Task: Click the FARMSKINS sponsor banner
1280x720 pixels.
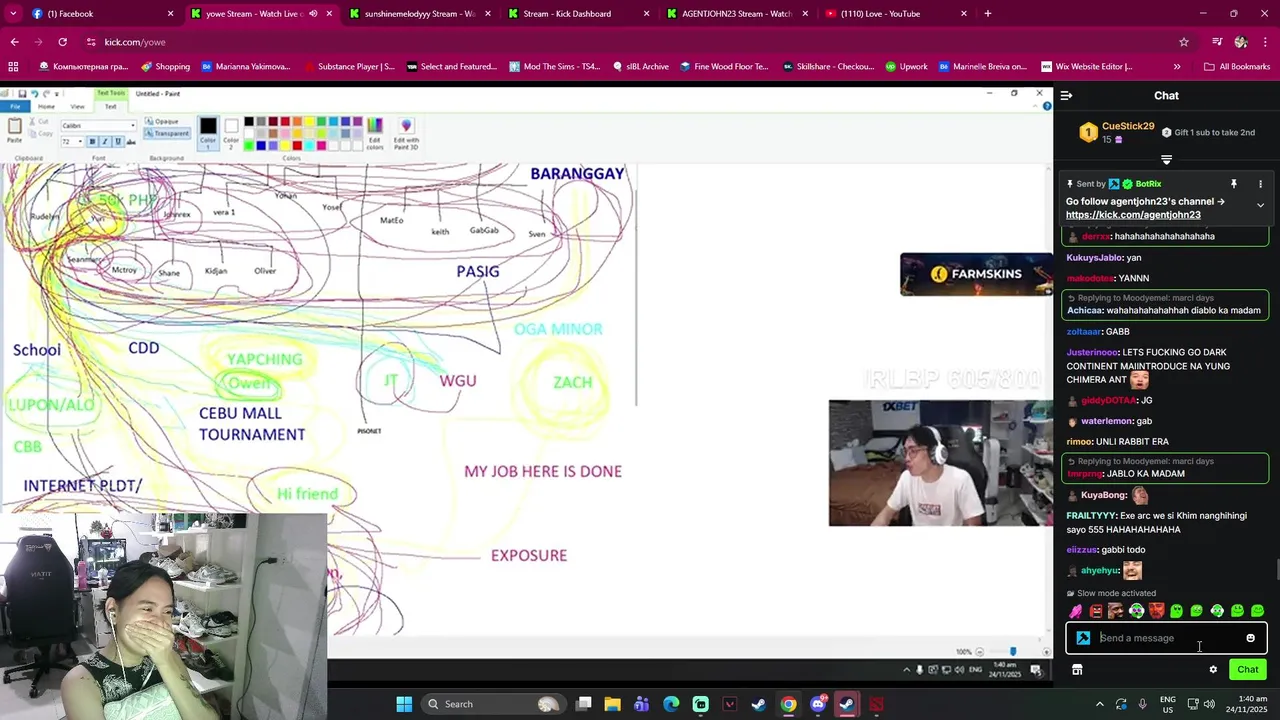Action: 976,274
